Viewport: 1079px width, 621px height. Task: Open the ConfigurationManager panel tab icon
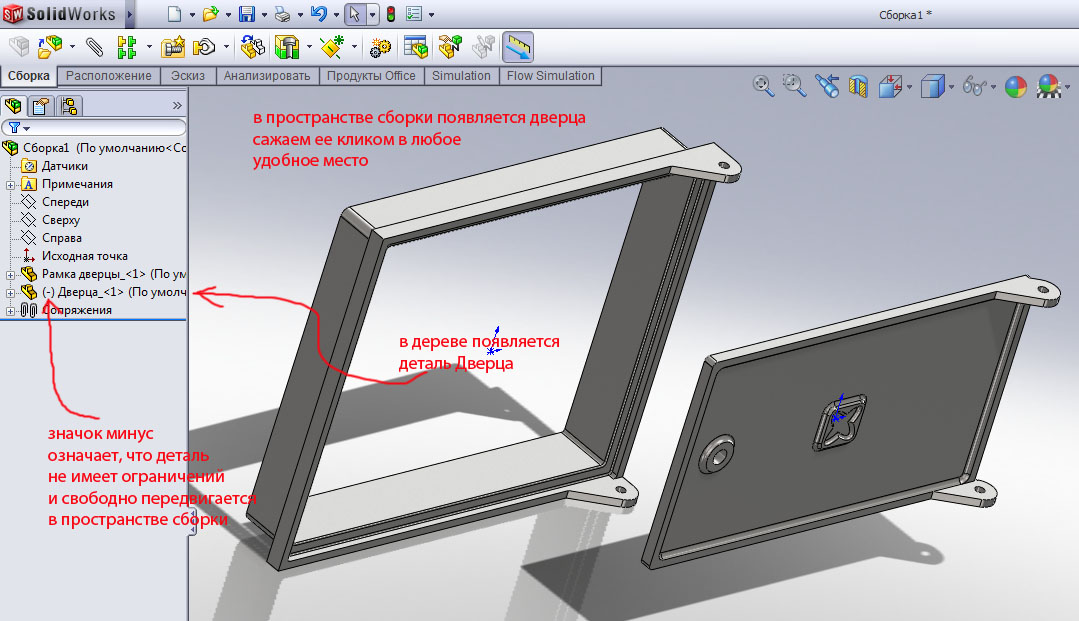coord(68,106)
